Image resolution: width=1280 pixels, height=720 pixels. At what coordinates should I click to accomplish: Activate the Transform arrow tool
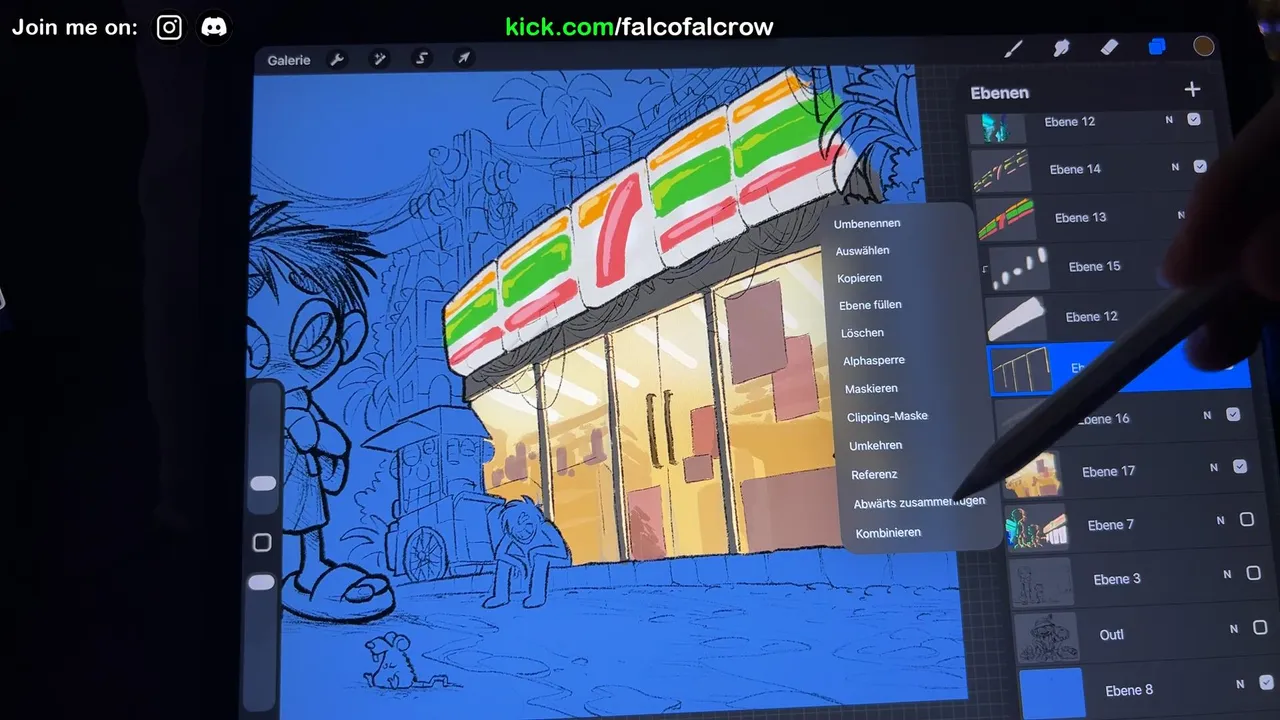pyautogui.click(x=464, y=58)
